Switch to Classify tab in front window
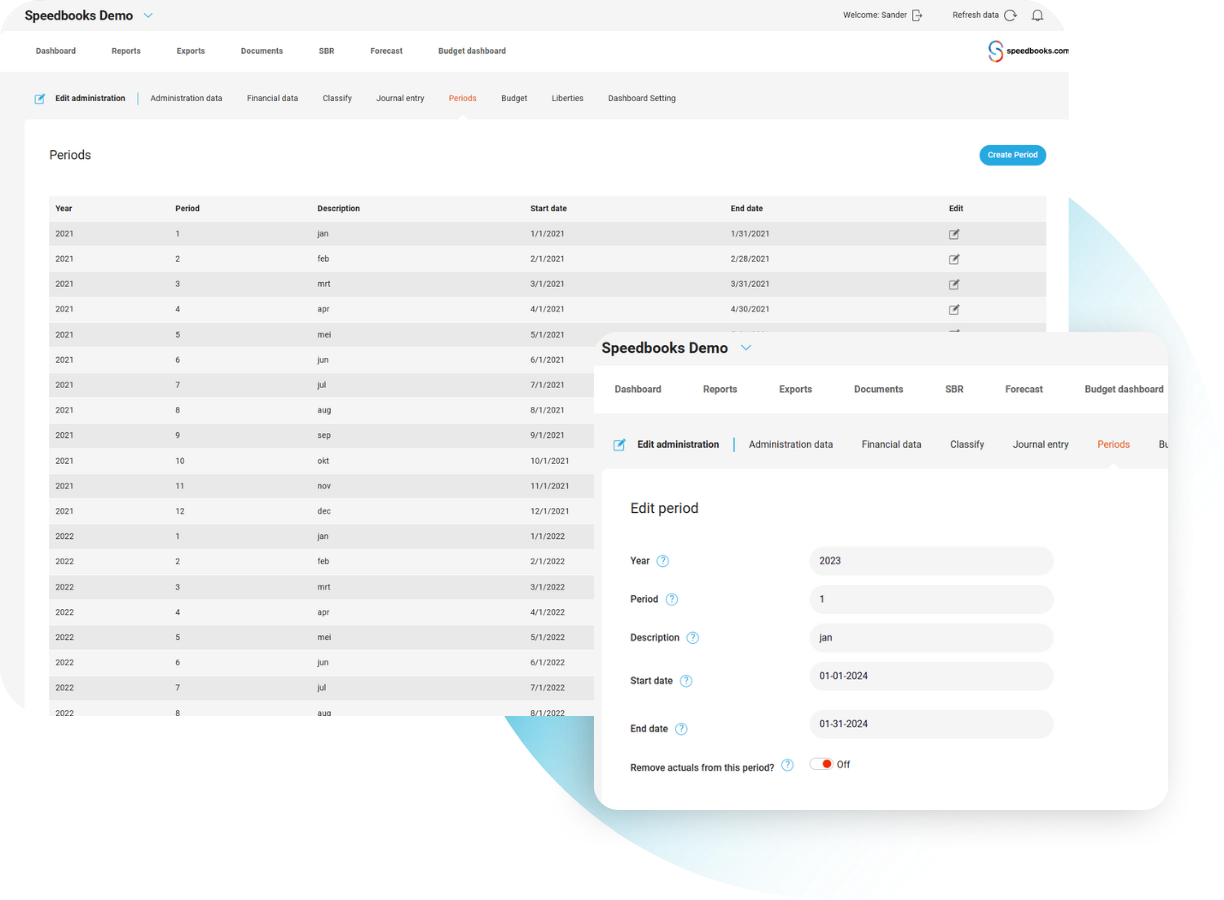1224x900 pixels. pos(967,445)
